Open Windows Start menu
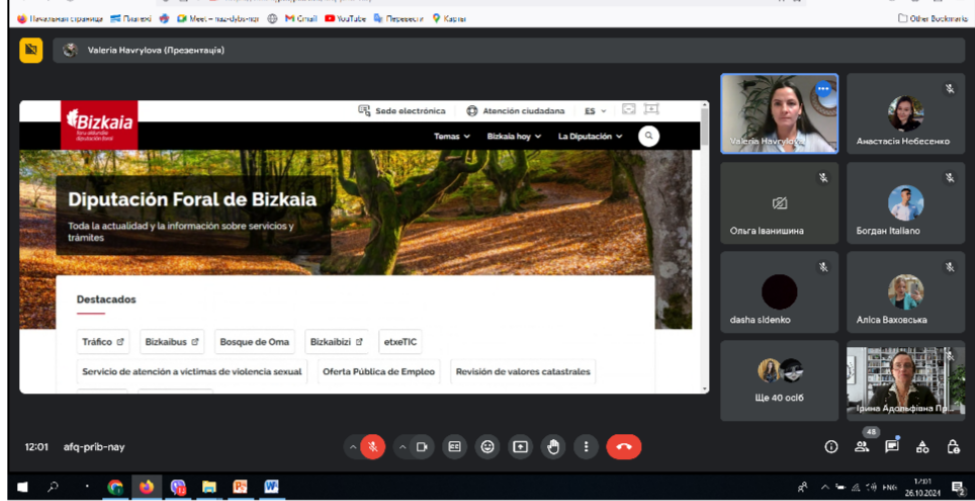The image size is (975, 501). pos(22,487)
